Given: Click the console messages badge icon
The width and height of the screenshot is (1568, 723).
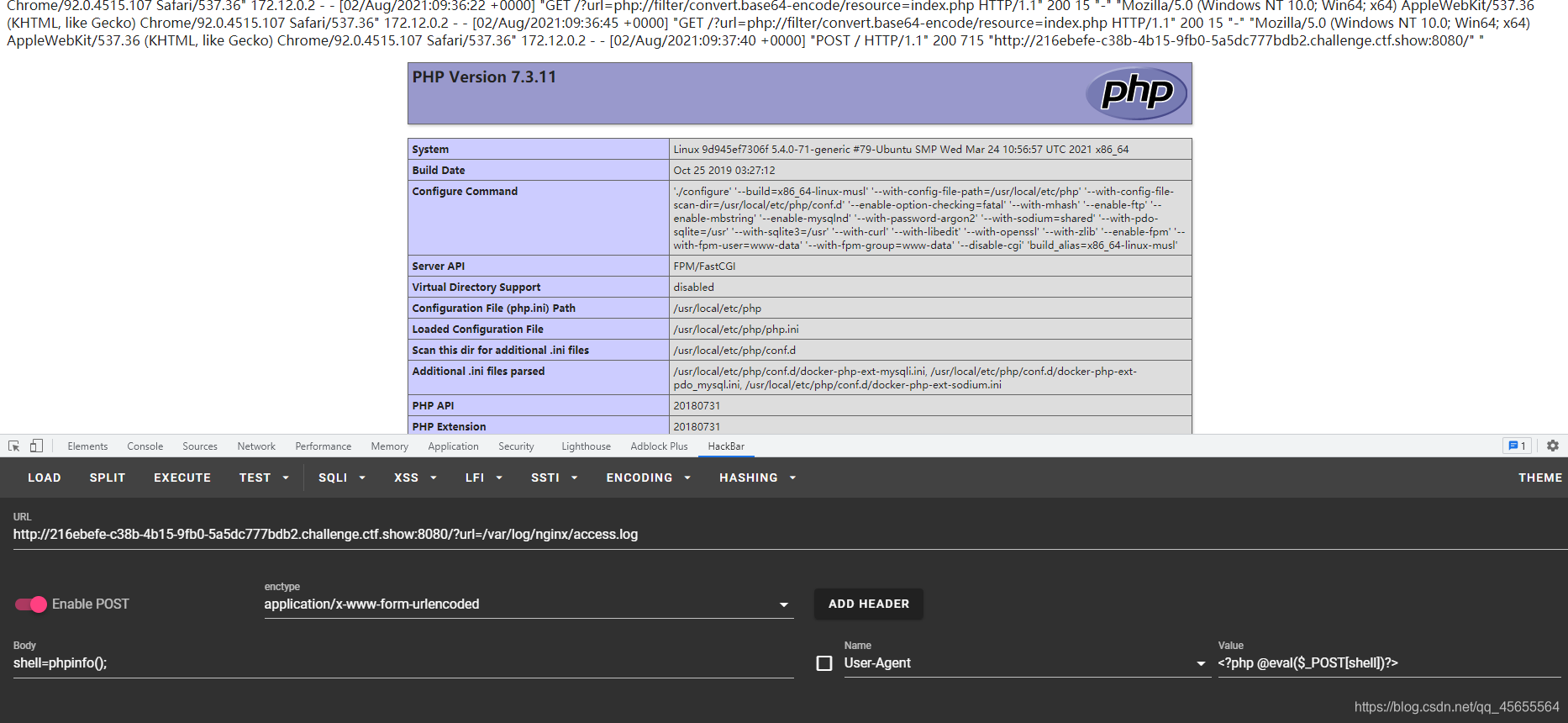Looking at the screenshot, I should 1517,446.
